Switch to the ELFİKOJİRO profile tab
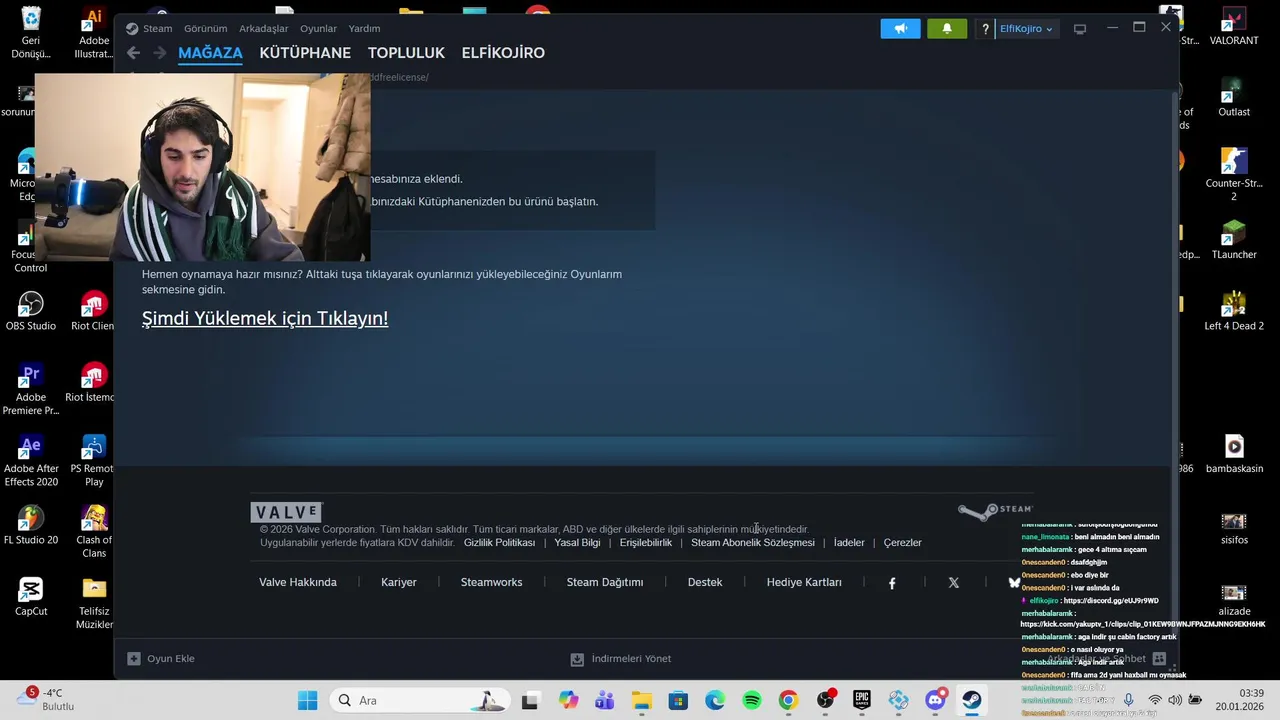This screenshot has width=1280, height=720. pyautogui.click(x=503, y=53)
